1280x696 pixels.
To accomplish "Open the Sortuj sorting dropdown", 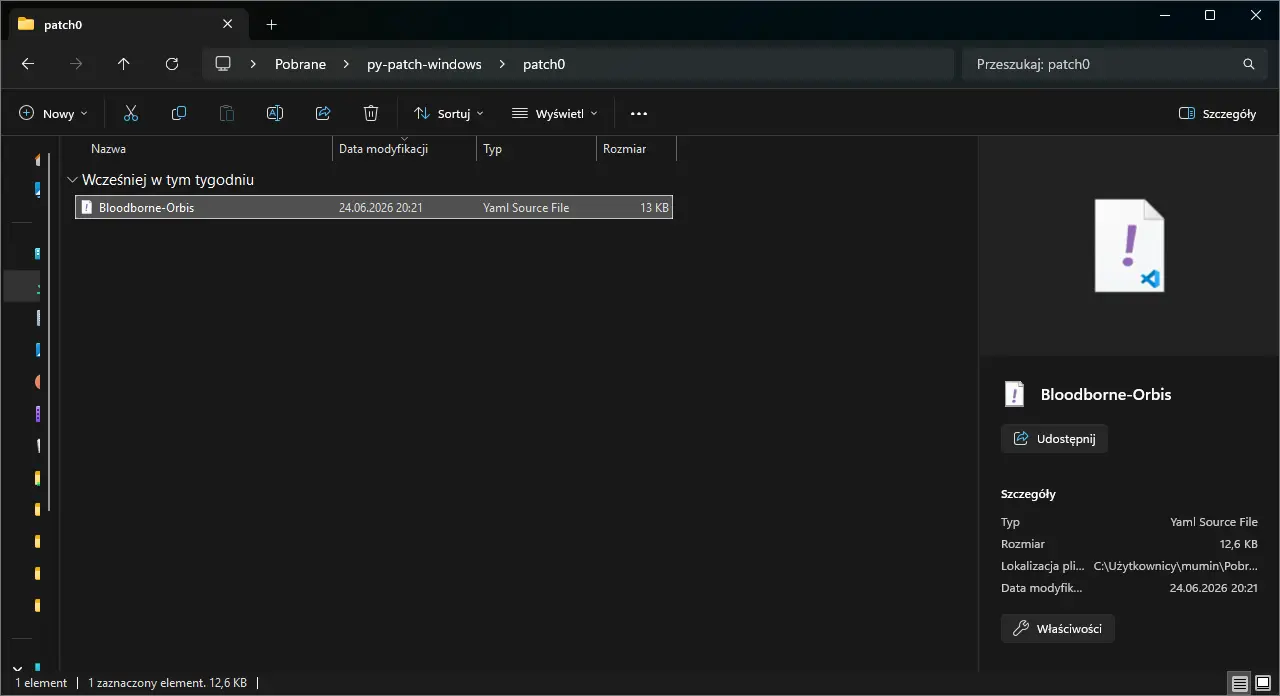I will 449,113.
